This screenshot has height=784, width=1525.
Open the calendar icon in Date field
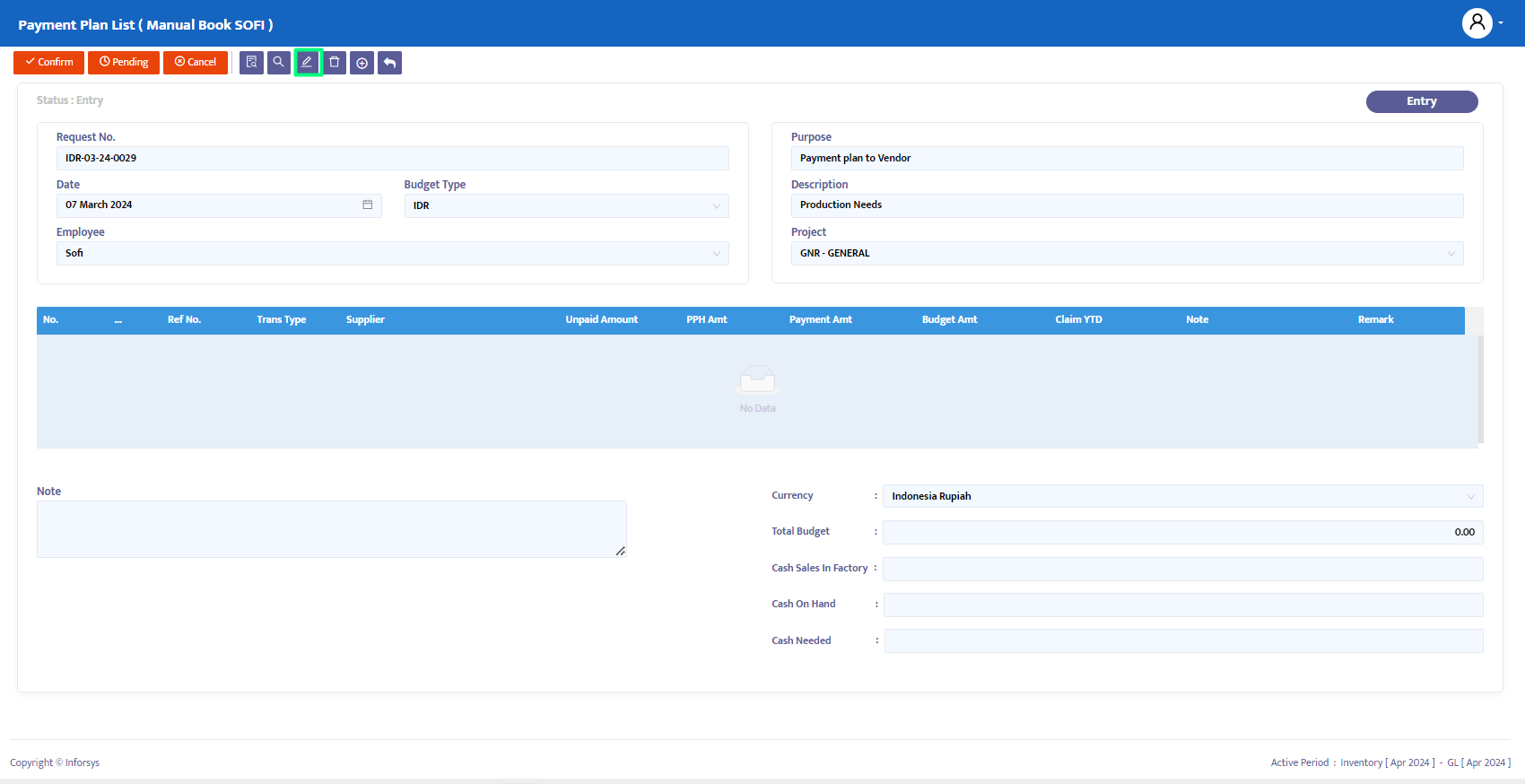coord(368,205)
